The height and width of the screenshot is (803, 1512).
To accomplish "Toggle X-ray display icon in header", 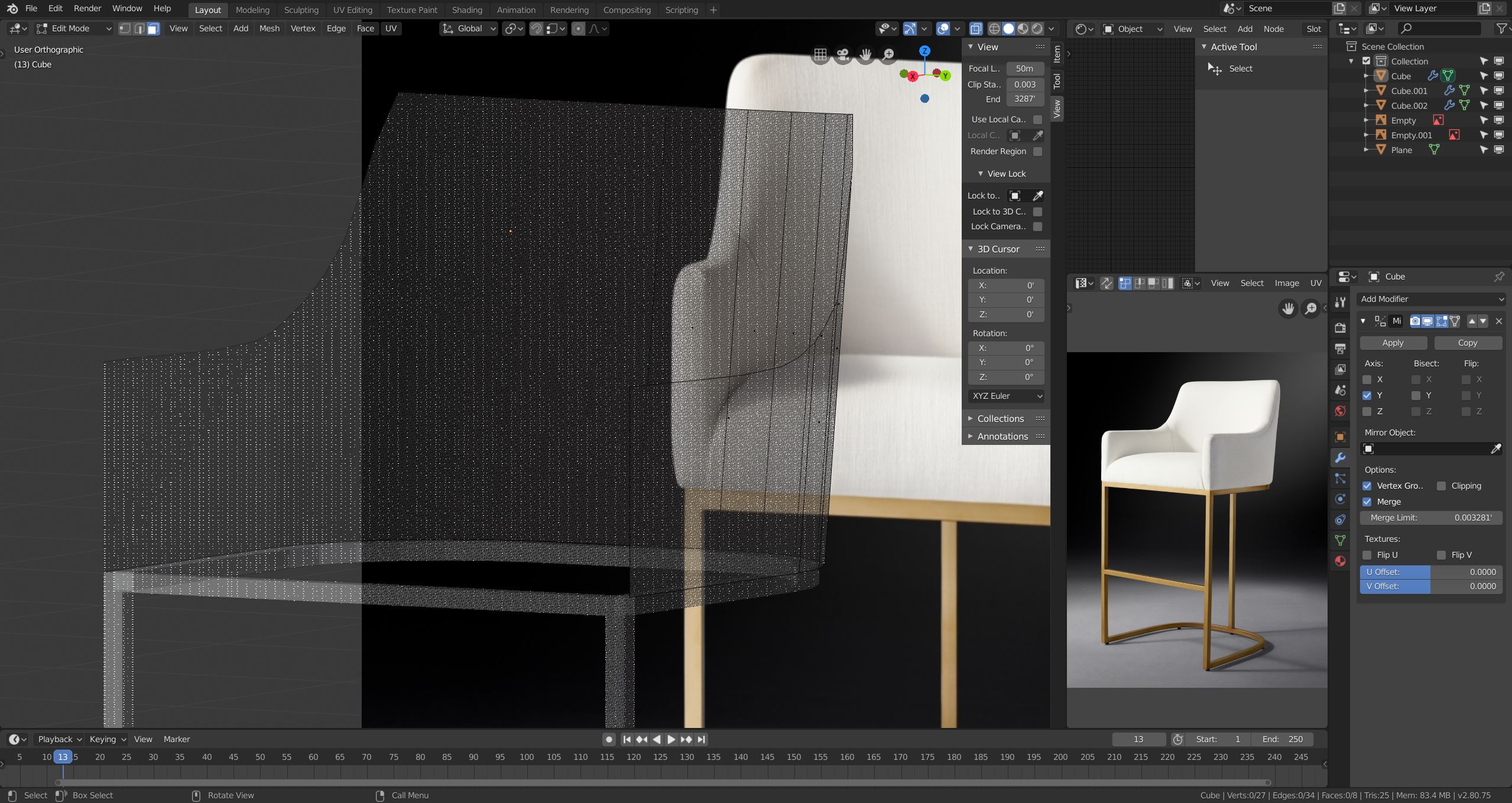I will 976,28.
